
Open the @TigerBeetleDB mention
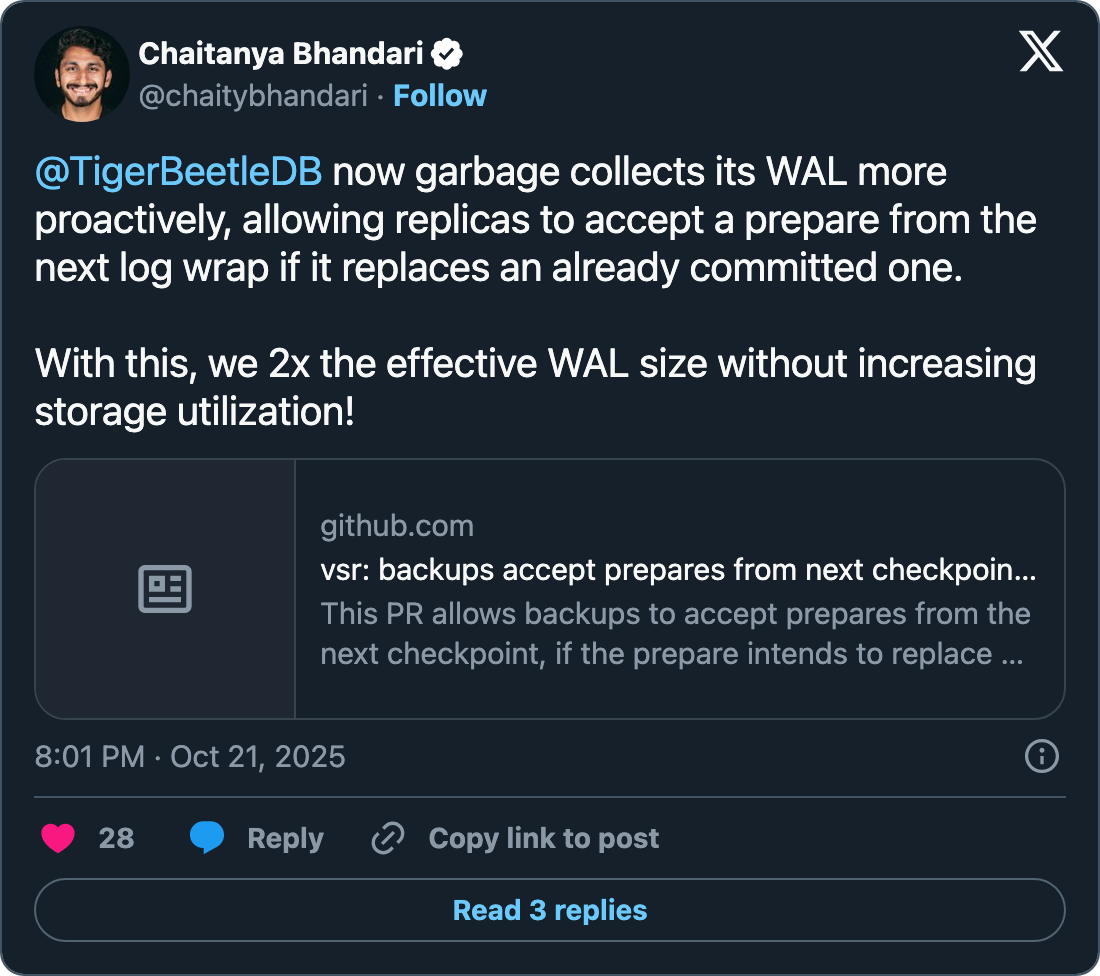point(178,172)
